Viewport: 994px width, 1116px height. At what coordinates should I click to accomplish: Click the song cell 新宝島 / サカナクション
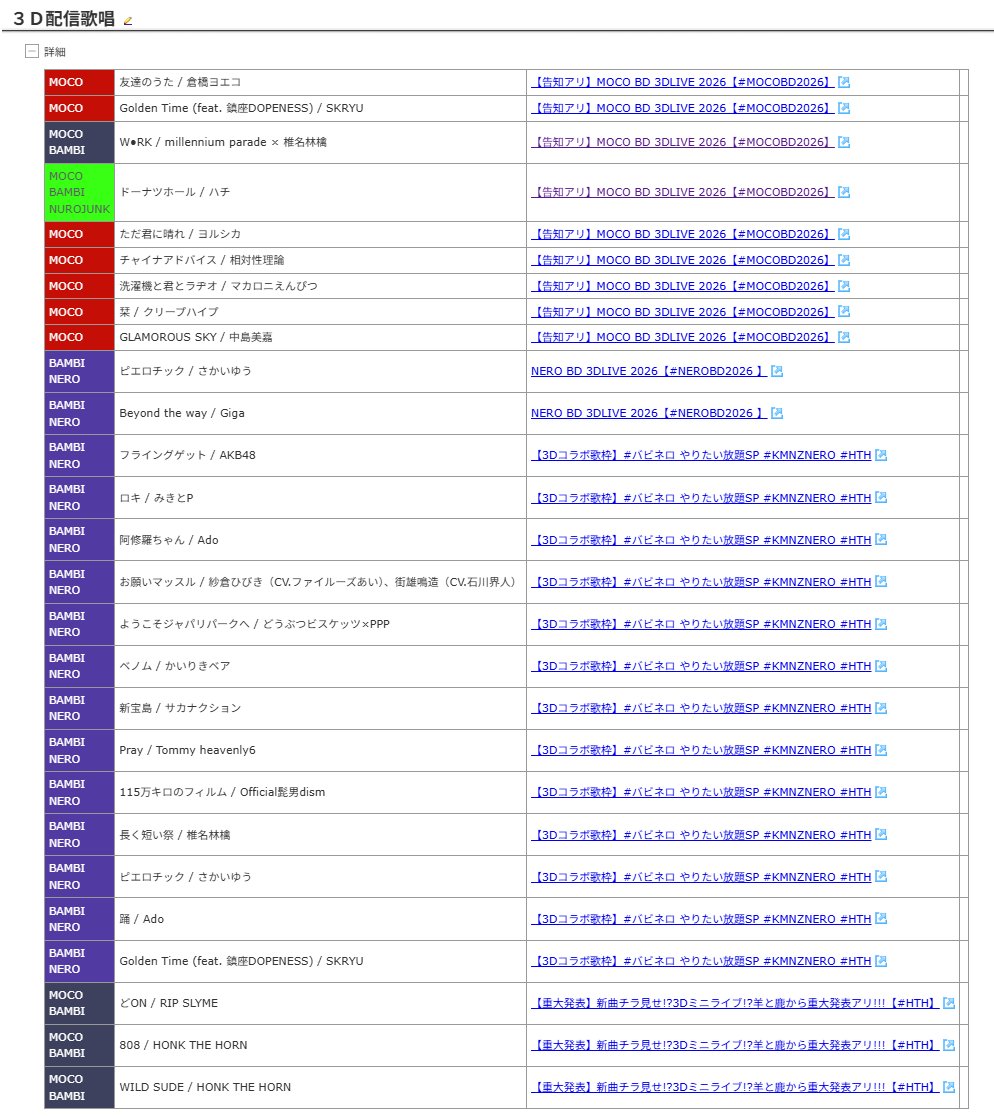pos(320,708)
